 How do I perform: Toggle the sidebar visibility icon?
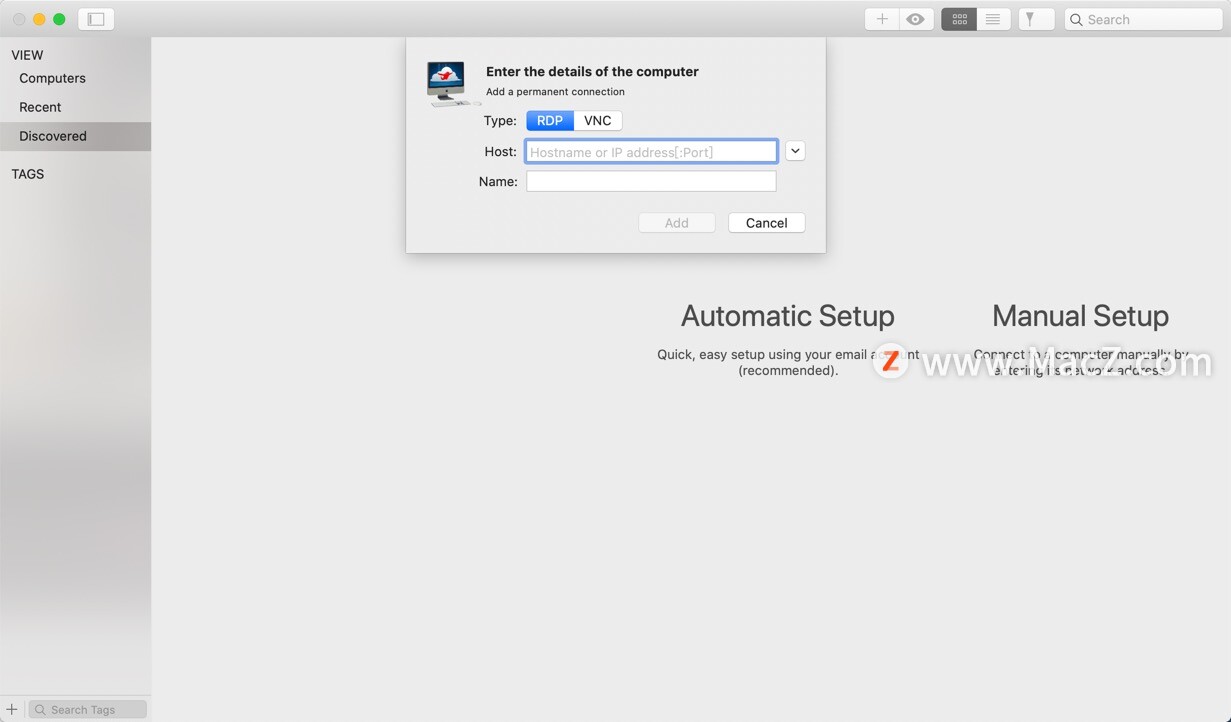point(95,18)
